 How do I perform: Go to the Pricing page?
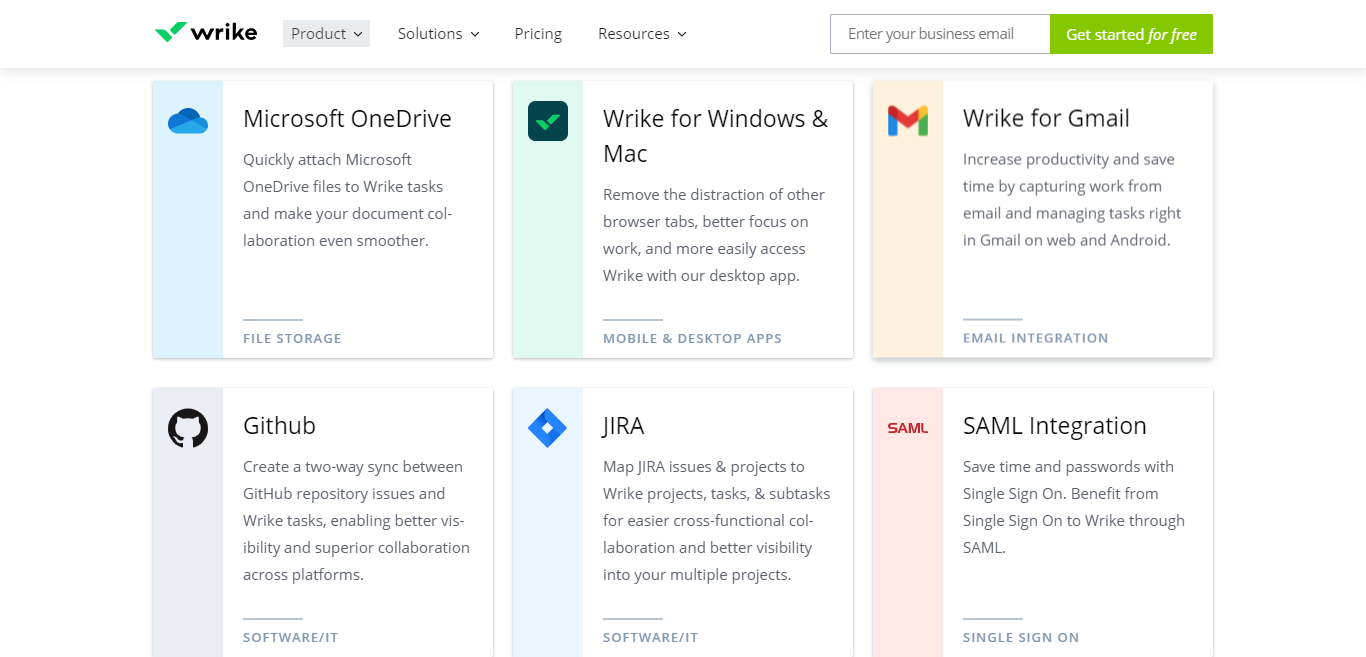[x=538, y=33]
